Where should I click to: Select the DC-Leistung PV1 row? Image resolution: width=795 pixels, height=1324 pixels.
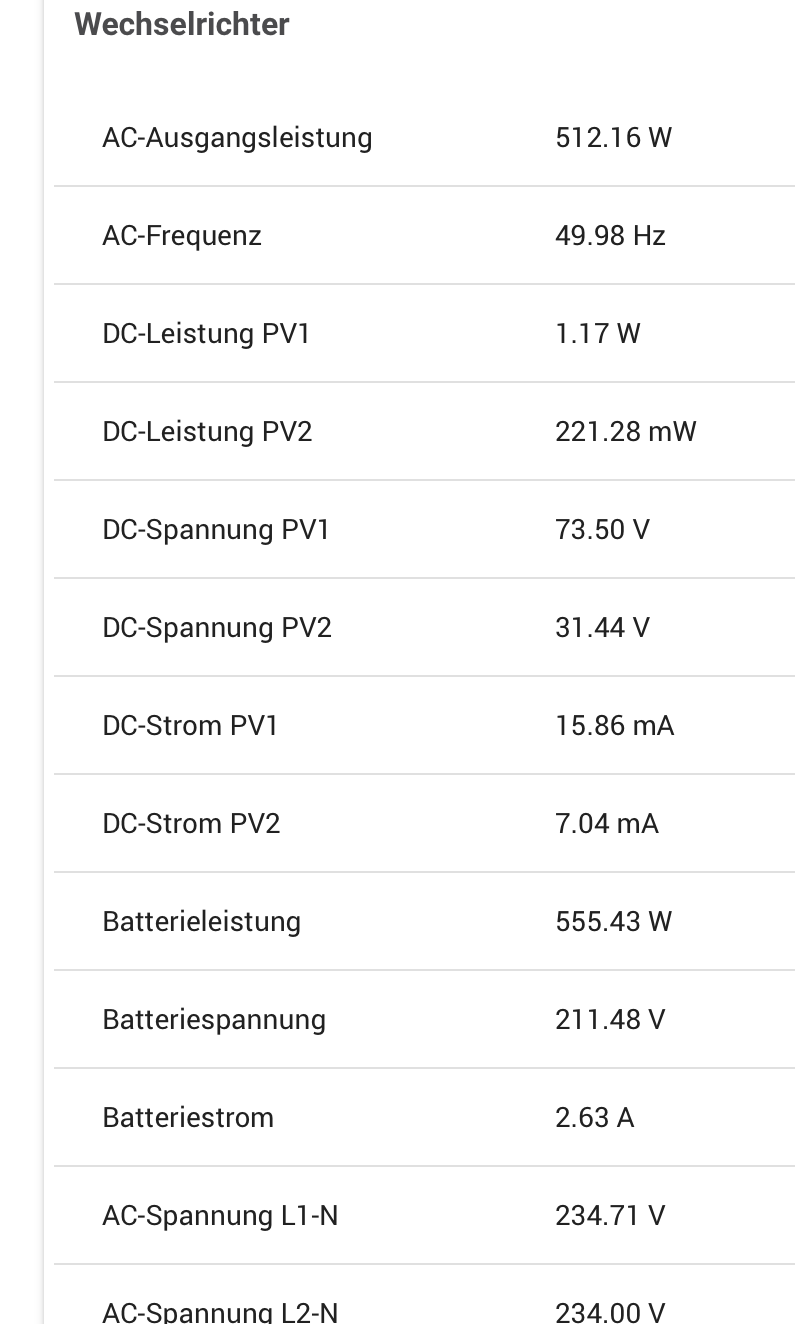pyautogui.click(x=424, y=333)
